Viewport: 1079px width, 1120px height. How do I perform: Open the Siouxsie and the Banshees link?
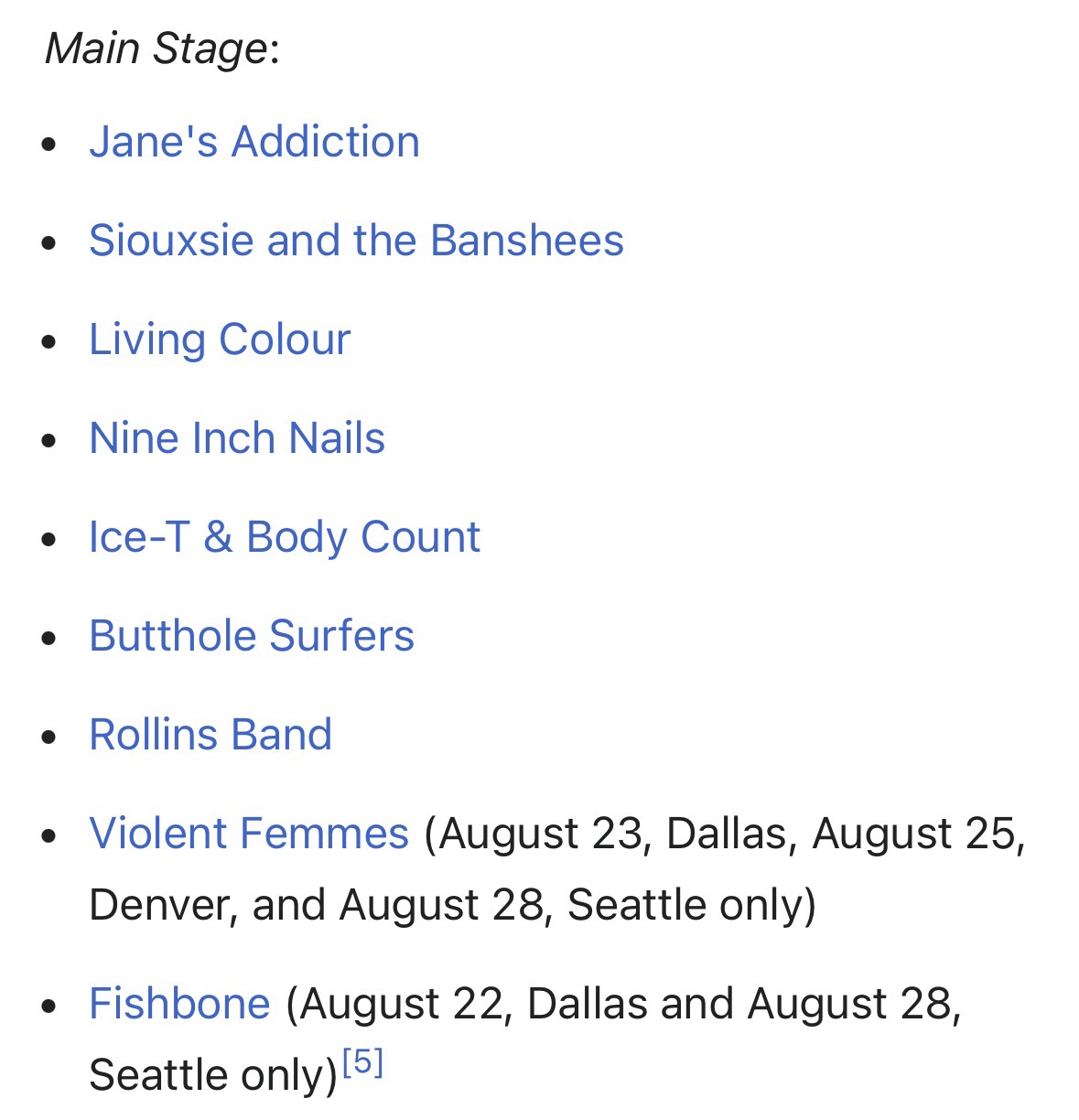[356, 242]
